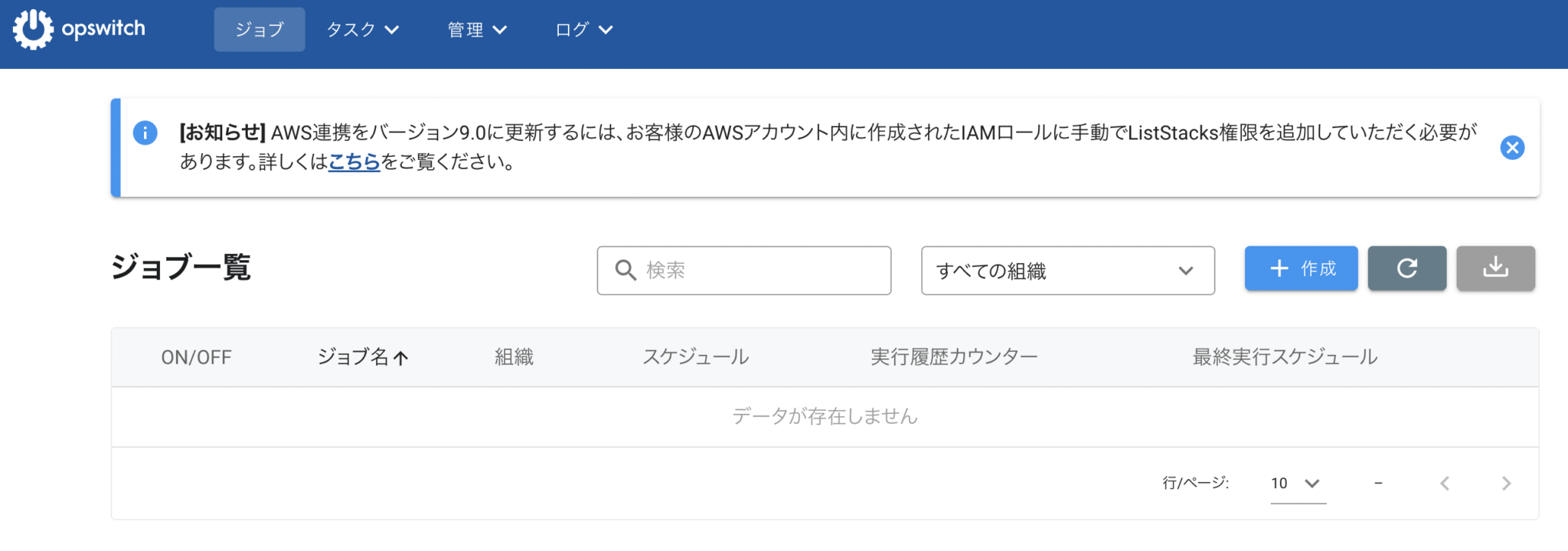This screenshot has height=551, width=1568.
Task: Go to the next page of jobs
Action: (x=1506, y=483)
